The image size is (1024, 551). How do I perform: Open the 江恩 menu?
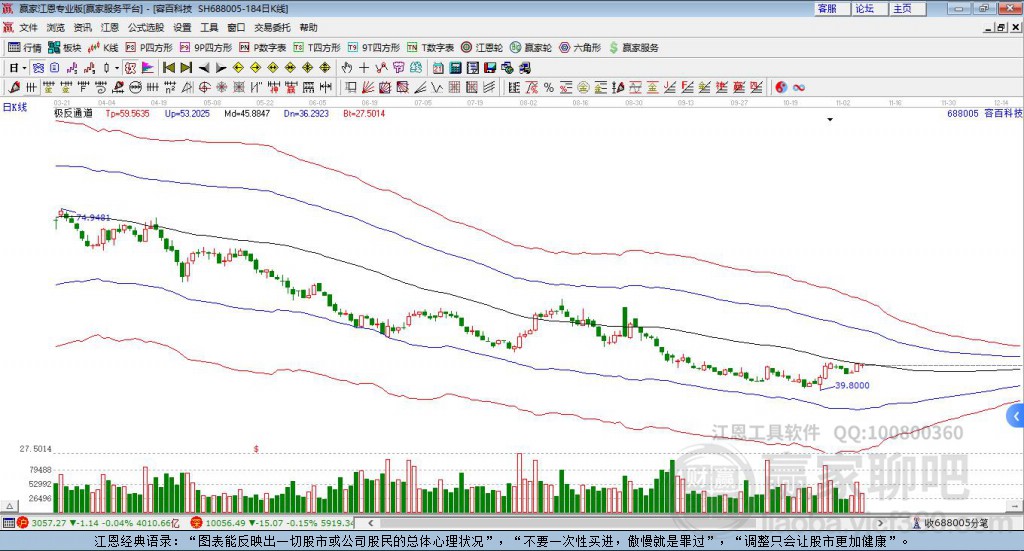109,28
